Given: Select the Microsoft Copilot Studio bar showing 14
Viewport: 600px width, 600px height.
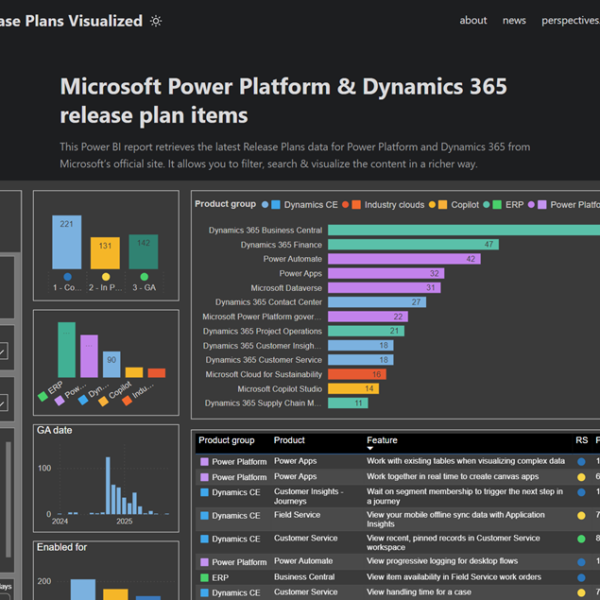Looking at the screenshot, I should [x=354, y=389].
